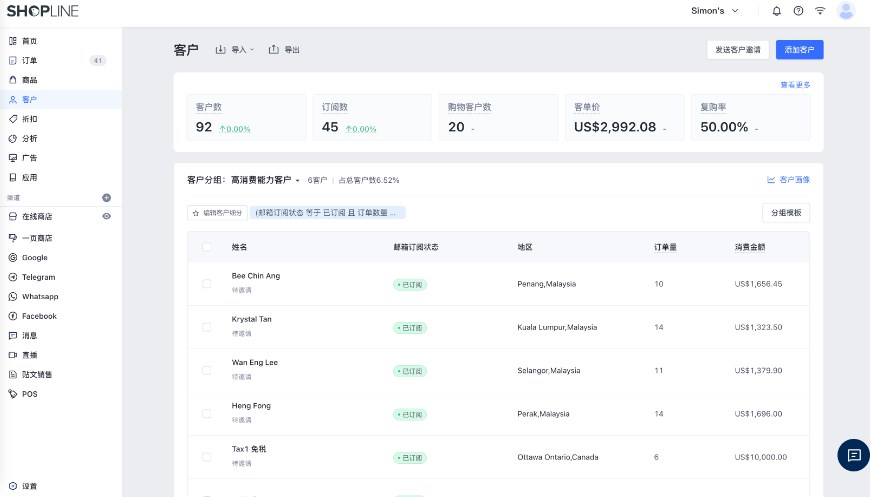871x497 pixels.
Task: Click the add channel plus icon
Action: pos(106,198)
